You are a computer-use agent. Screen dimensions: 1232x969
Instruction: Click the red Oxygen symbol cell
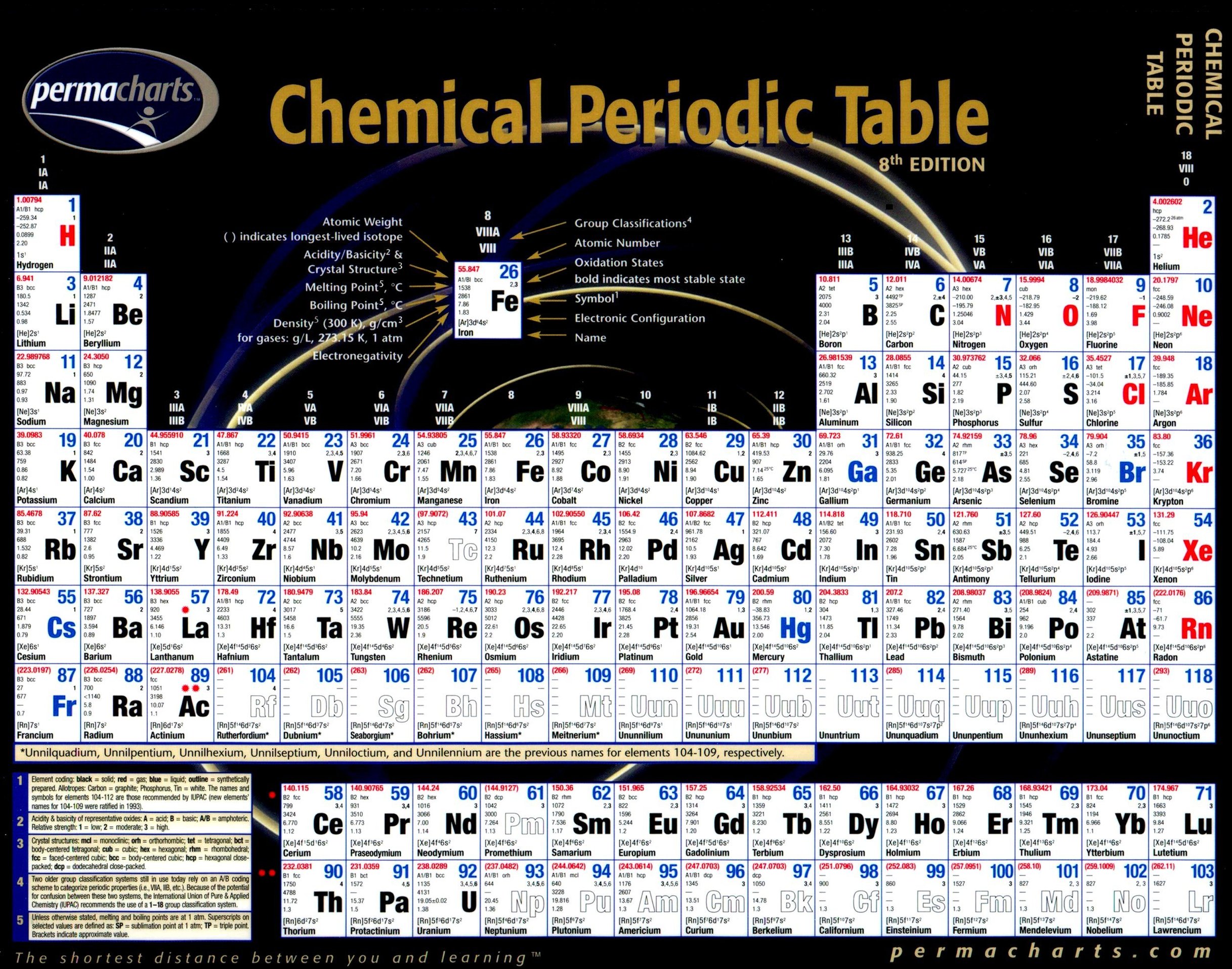click(x=1049, y=313)
